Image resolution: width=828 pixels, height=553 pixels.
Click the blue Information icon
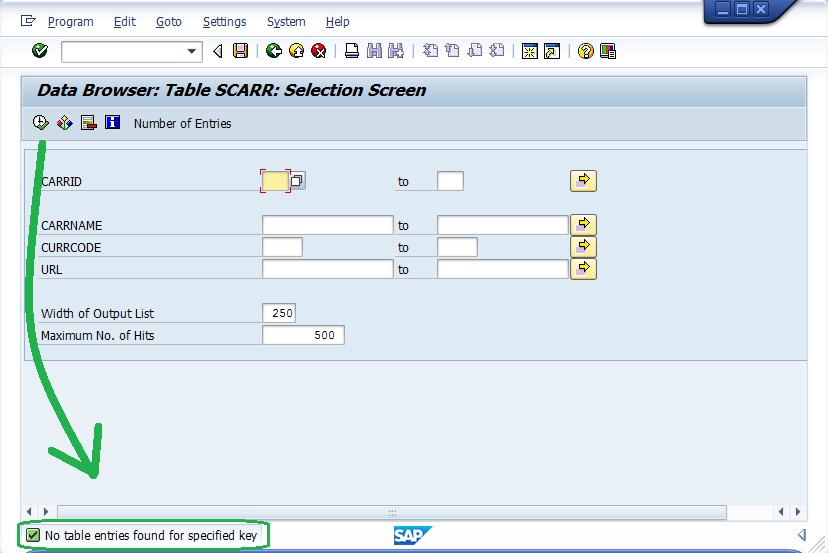[112, 123]
